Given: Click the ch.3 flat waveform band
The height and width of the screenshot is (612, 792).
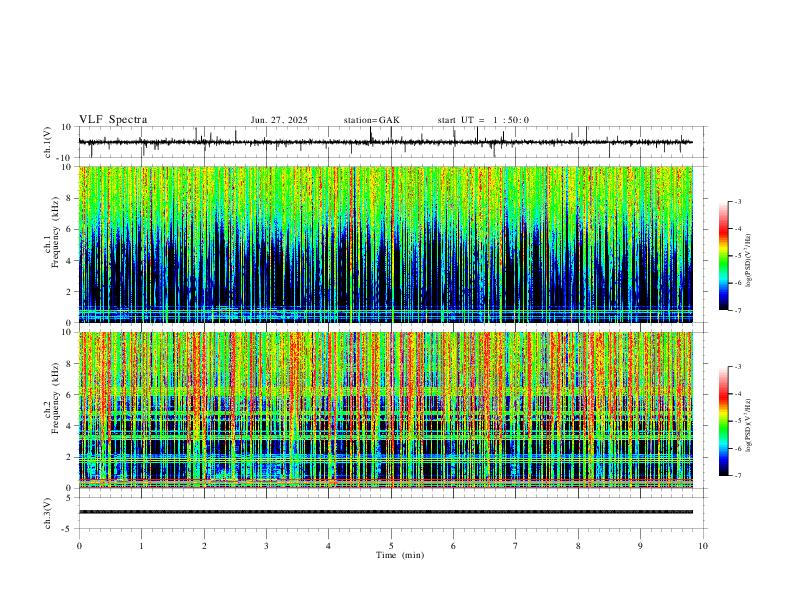Looking at the screenshot, I should (385, 512).
